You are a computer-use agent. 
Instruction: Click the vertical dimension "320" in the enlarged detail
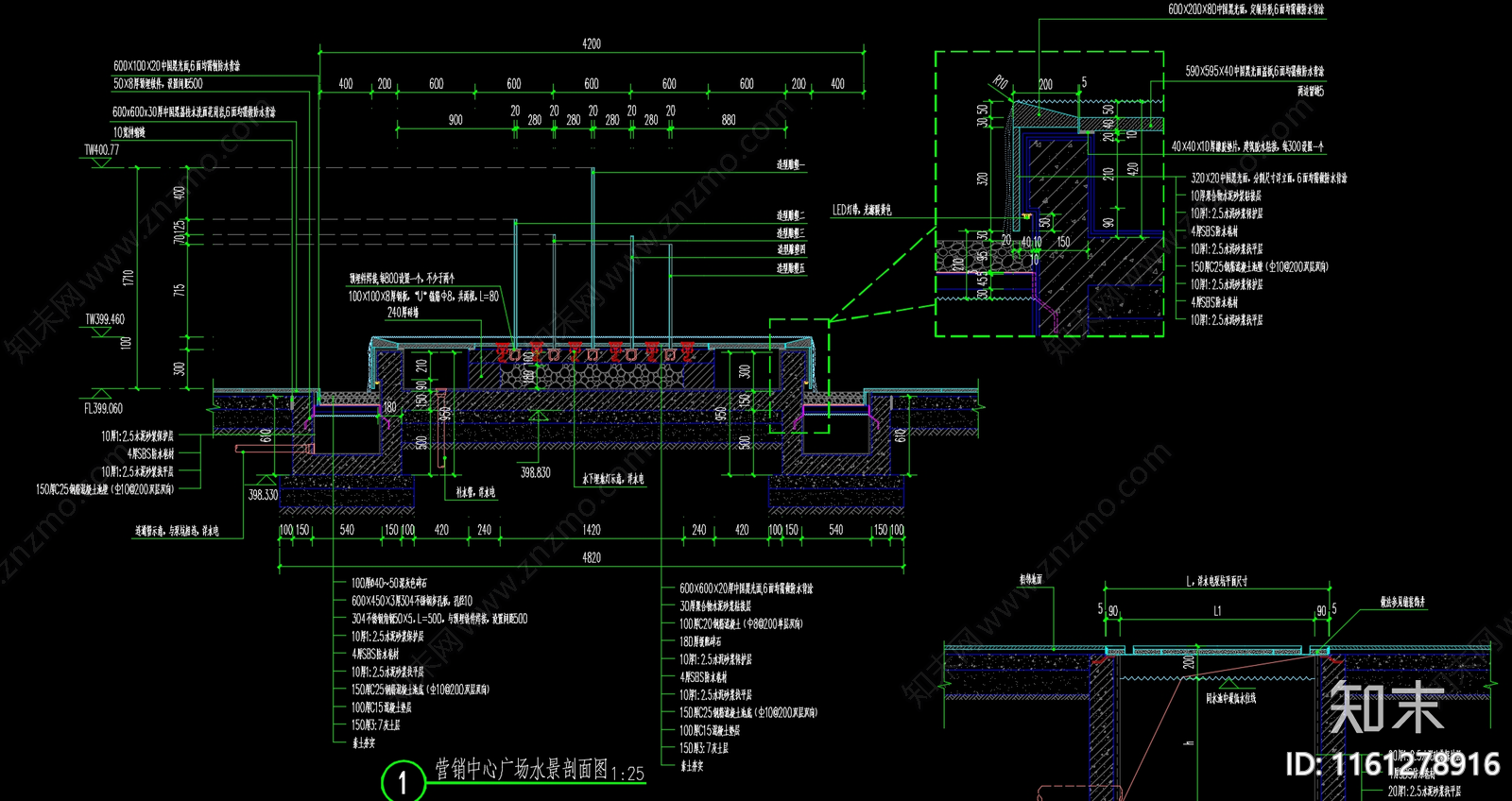click(x=983, y=179)
